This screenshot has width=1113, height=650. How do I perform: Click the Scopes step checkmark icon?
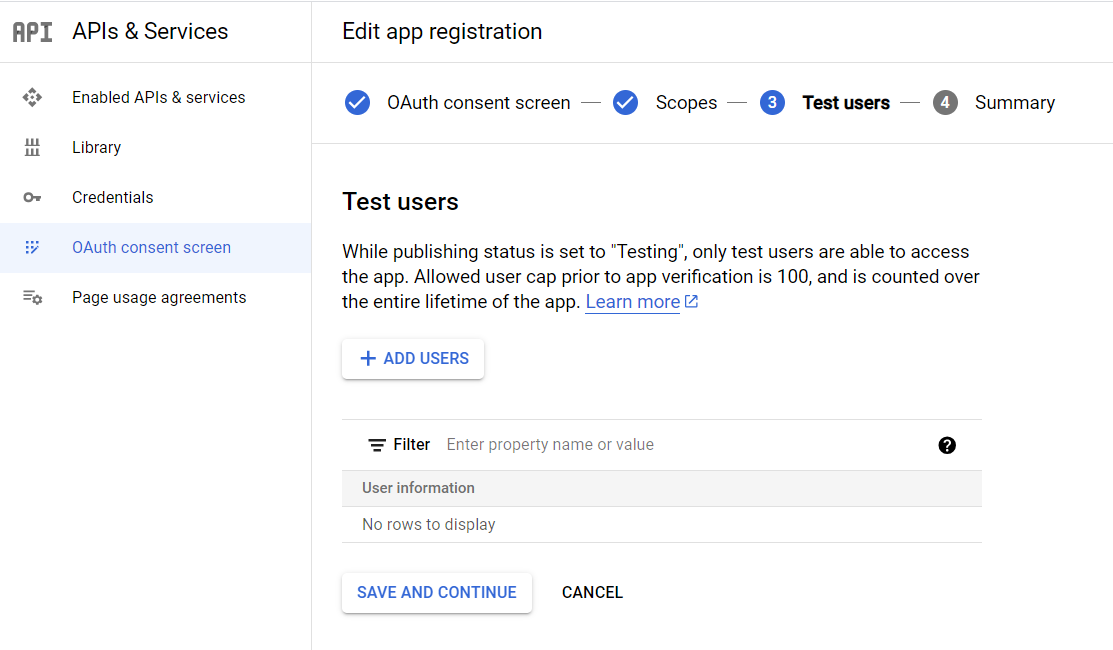pos(625,103)
